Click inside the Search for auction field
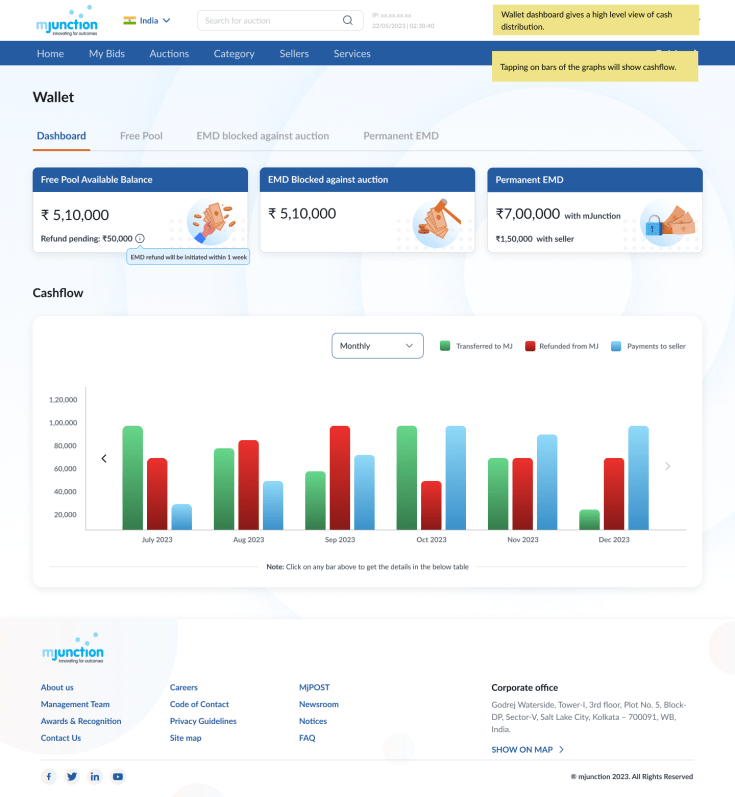Viewport: 735px width, 797px height. (x=268, y=20)
